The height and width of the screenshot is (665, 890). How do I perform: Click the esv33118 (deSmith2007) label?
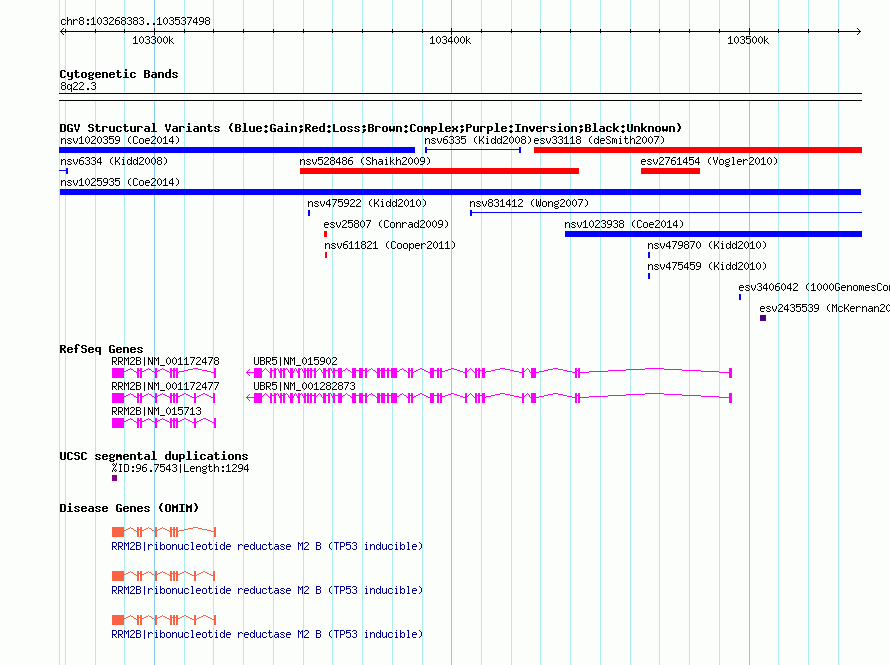click(x=599, y=140)
